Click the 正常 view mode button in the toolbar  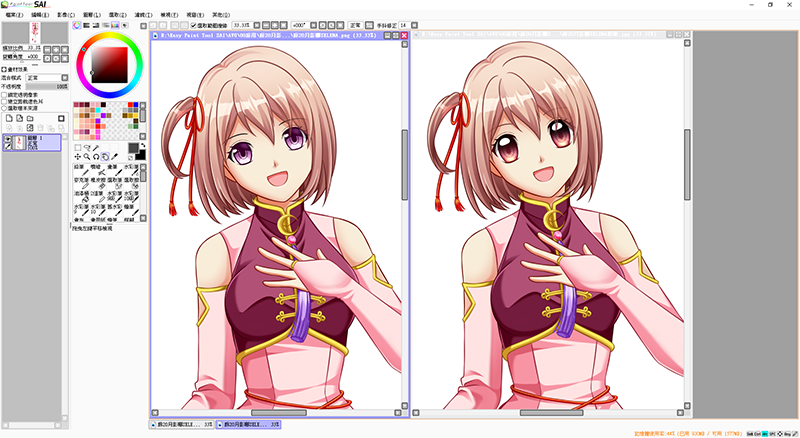(x=355, y=25)
